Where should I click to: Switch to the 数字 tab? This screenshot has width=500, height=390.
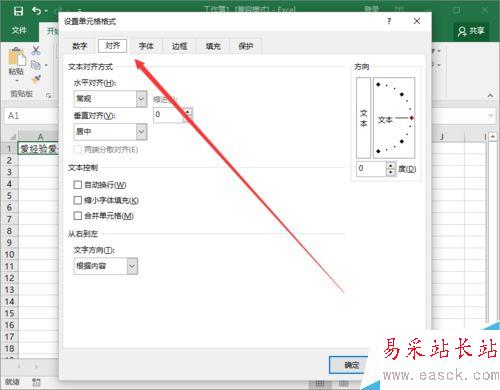(80, 46)
